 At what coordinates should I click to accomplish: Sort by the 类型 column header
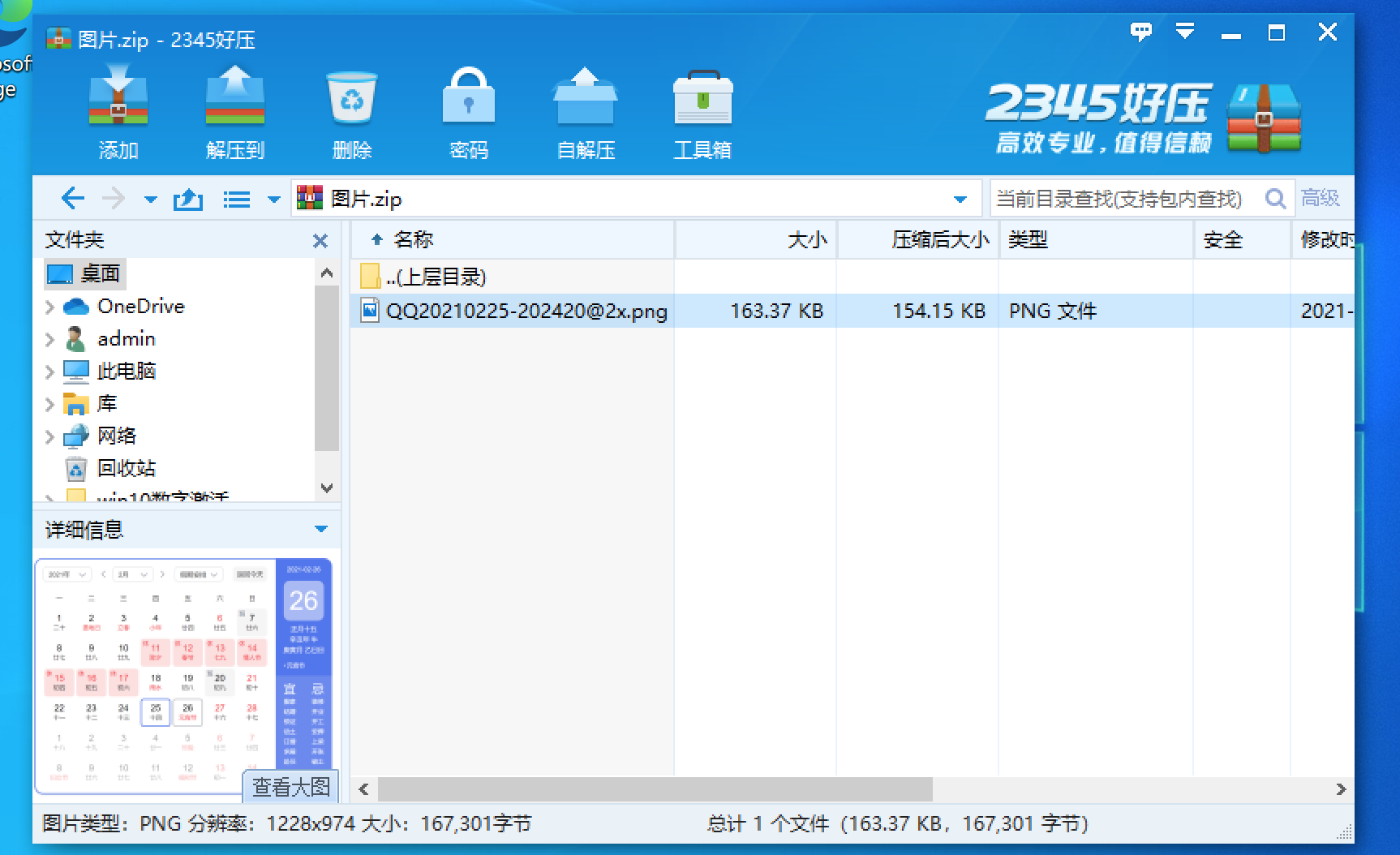click(x=1097, y=239)
